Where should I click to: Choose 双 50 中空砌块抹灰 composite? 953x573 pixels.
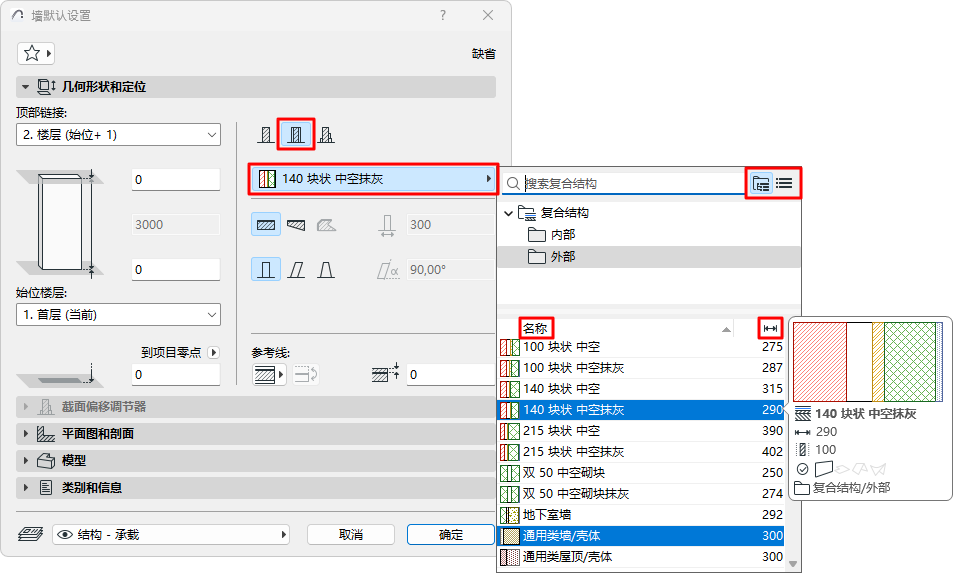[x=641, y=493]
